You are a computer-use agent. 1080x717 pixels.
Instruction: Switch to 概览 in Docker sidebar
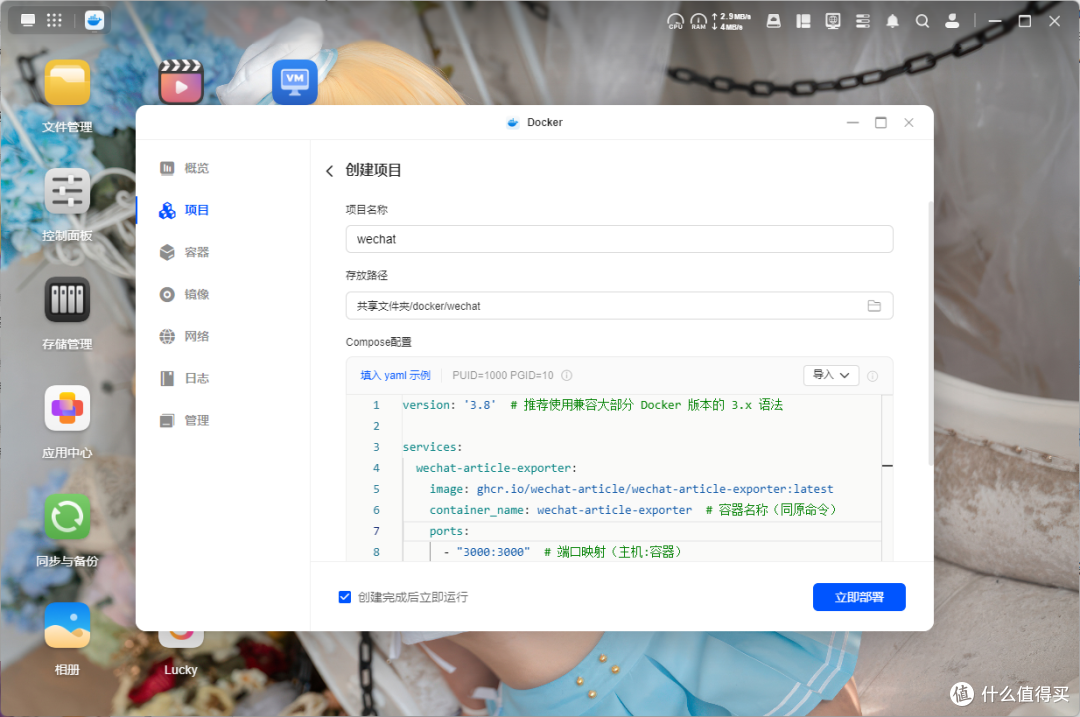point(185,168)
